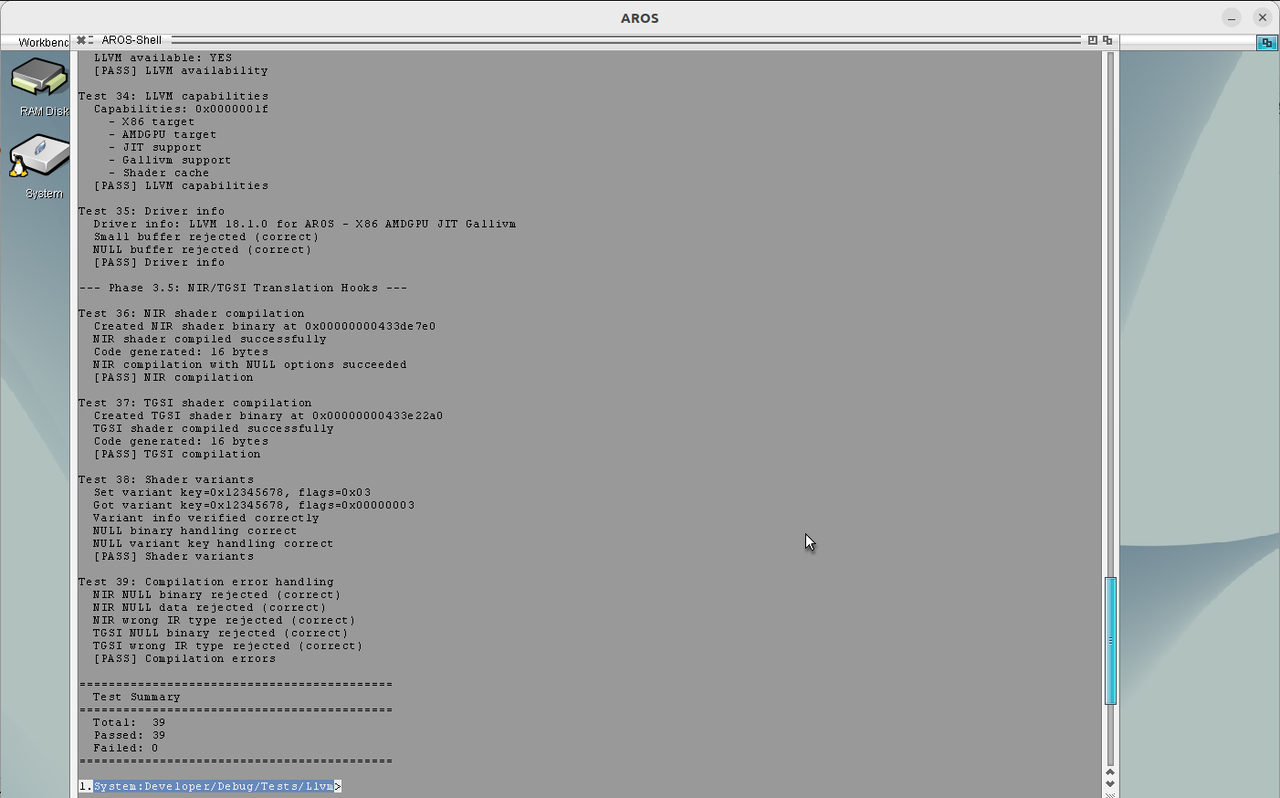Click 'NULL variant key handling correct' line
The height and width of the screenshot is (798, 1280).
tap(213, 544)
